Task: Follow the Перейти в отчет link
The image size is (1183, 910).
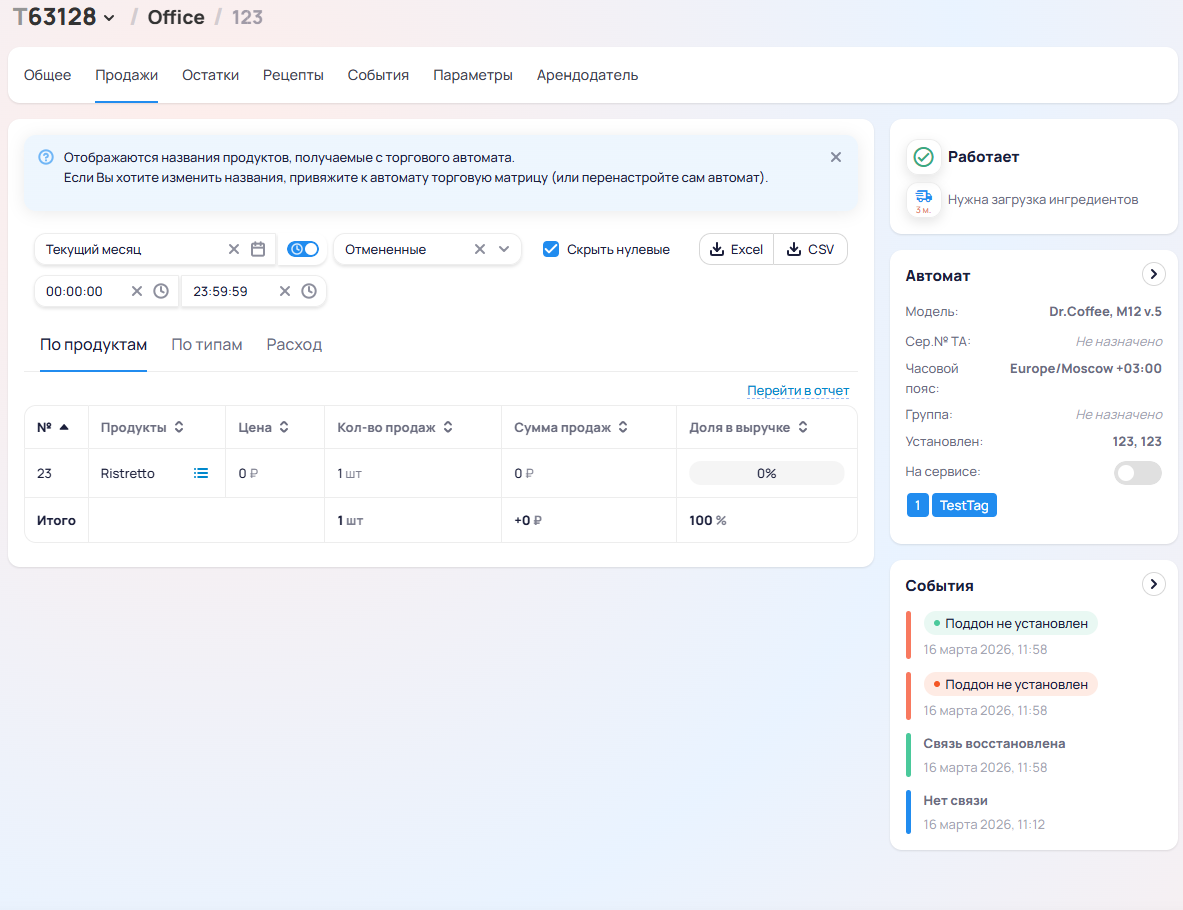Action: [798, 391]
